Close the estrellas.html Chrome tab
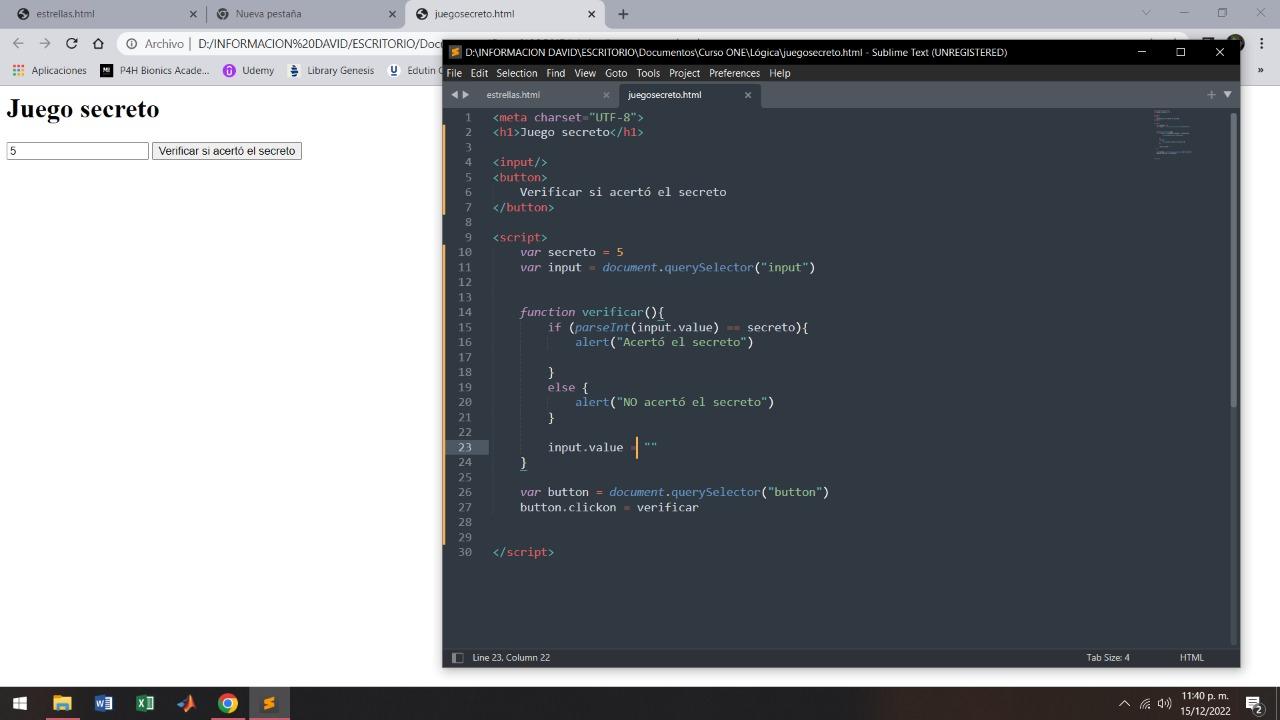1280x720 pixels. [194, 14]
